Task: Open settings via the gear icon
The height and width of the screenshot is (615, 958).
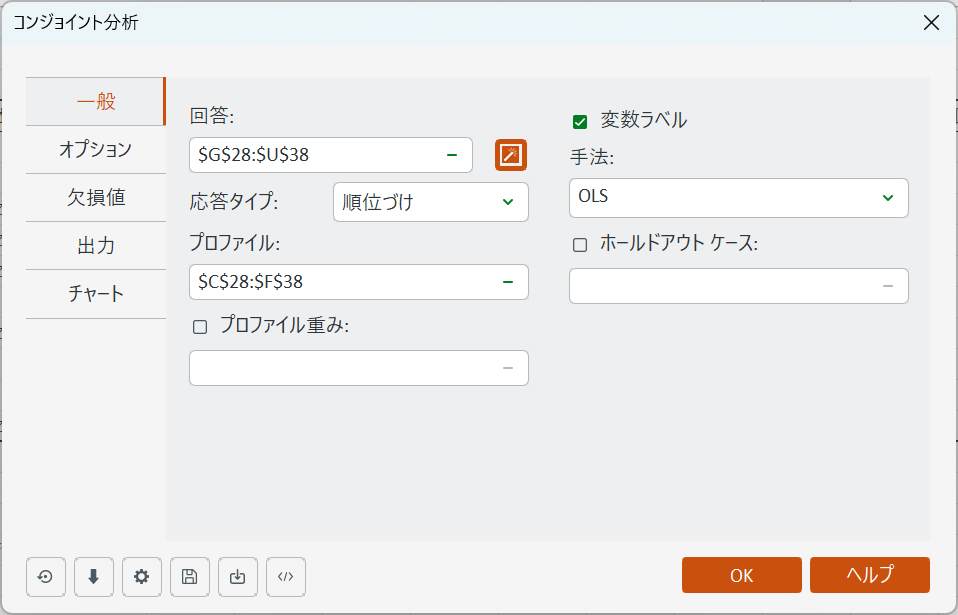Action: pos(142,577)
